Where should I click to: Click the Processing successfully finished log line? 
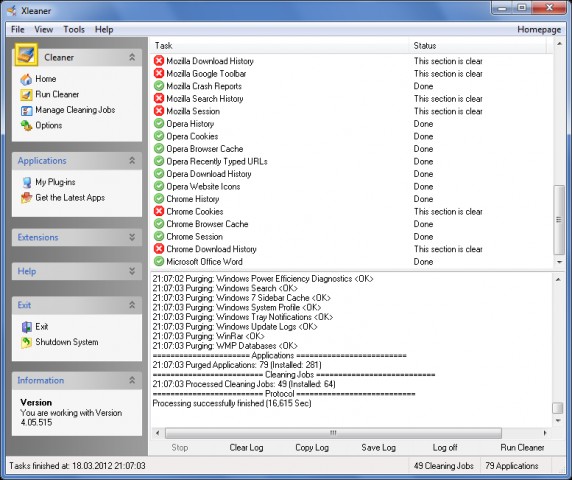[232, 403]
